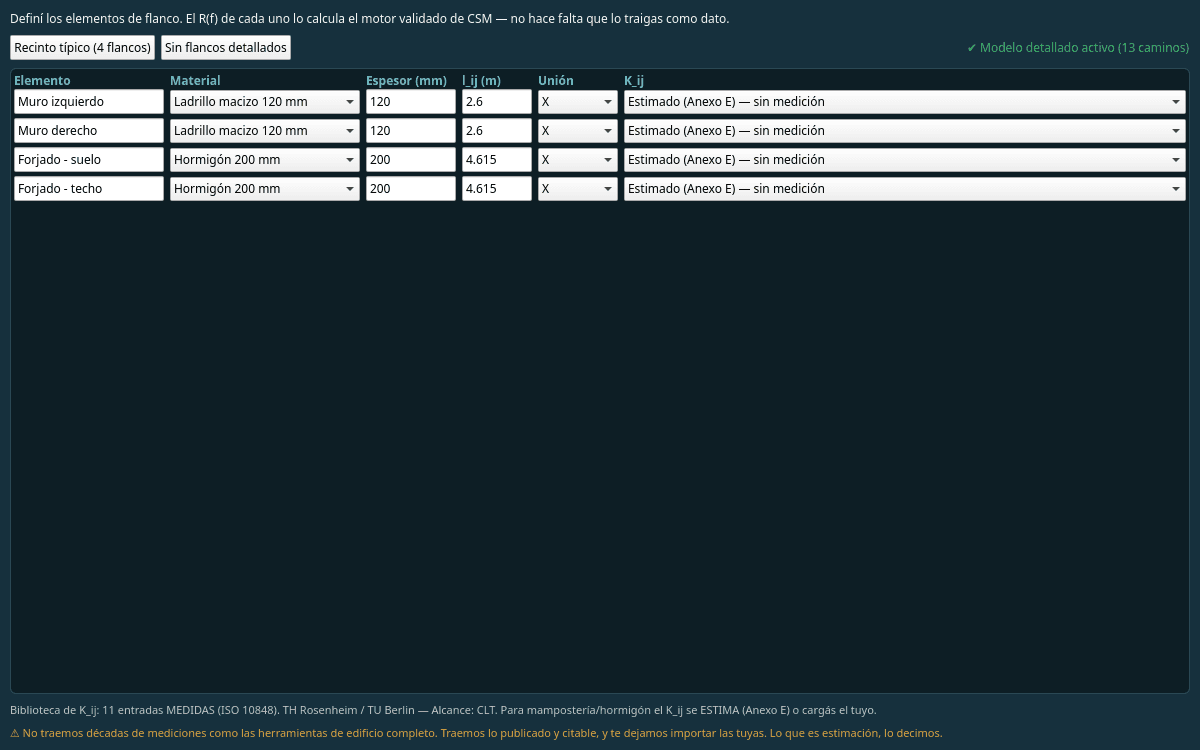Open K_ij dropdown for Forjado - techo
This screenshot has height=750, width=1200.
pyautogui.click(x=905, y=188)
